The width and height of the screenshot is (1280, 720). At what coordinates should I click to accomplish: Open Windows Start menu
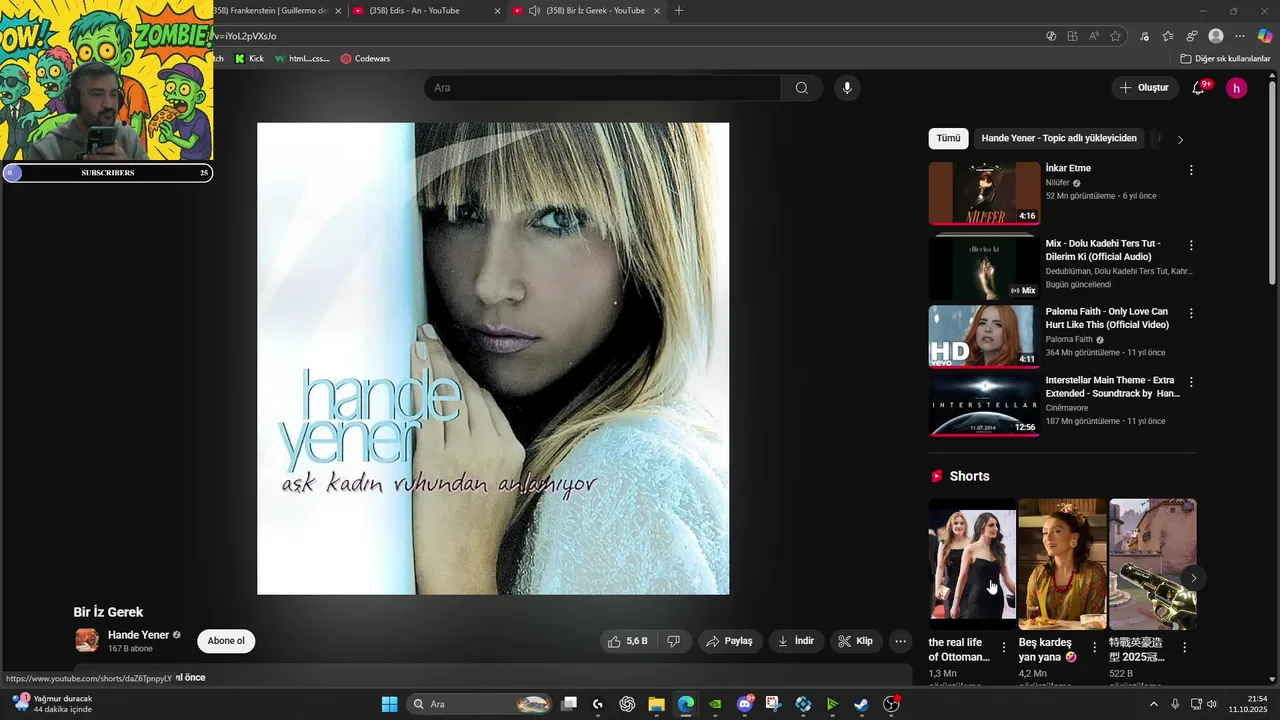(x=389, y=704)
